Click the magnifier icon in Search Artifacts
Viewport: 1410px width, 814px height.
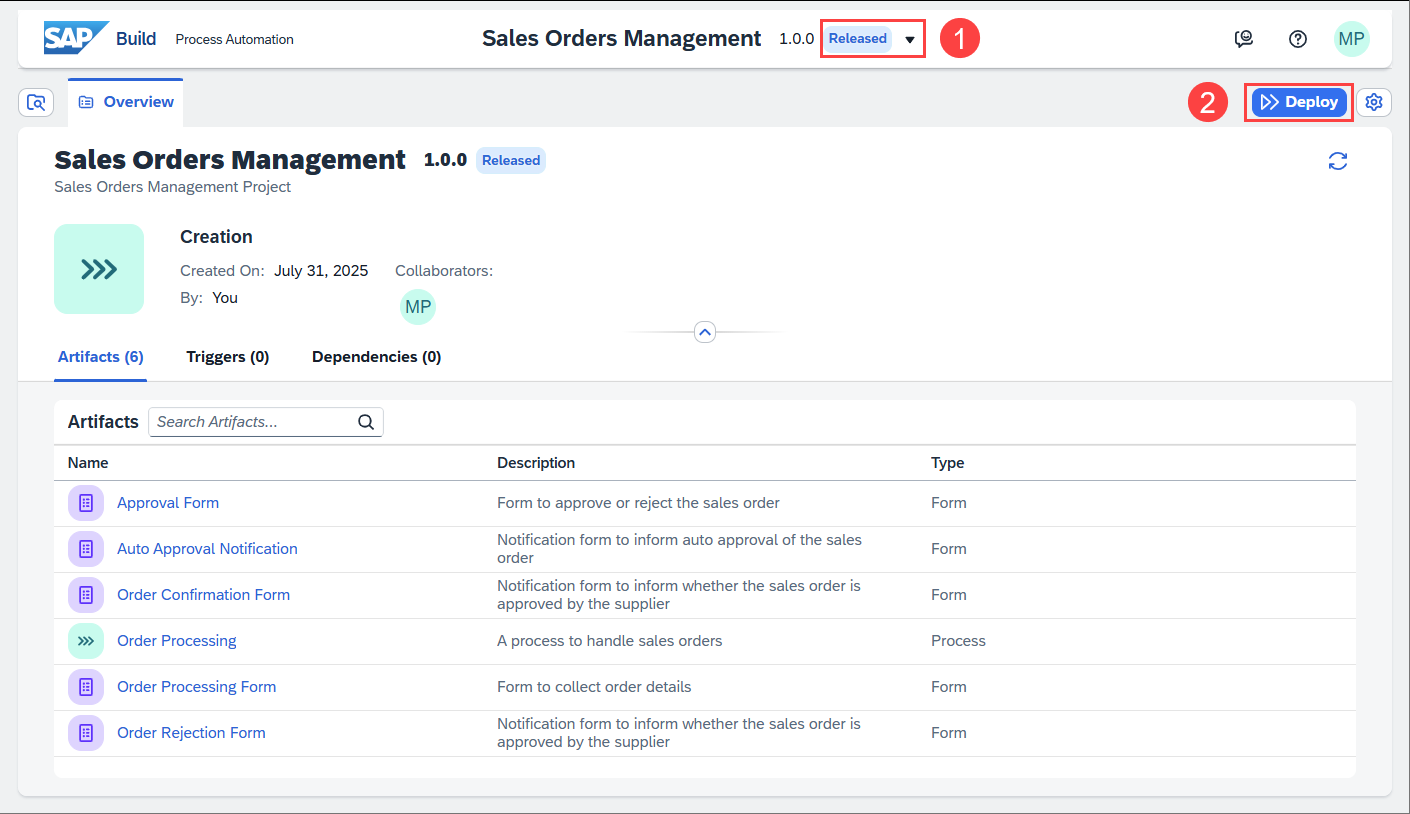[366, 422]
